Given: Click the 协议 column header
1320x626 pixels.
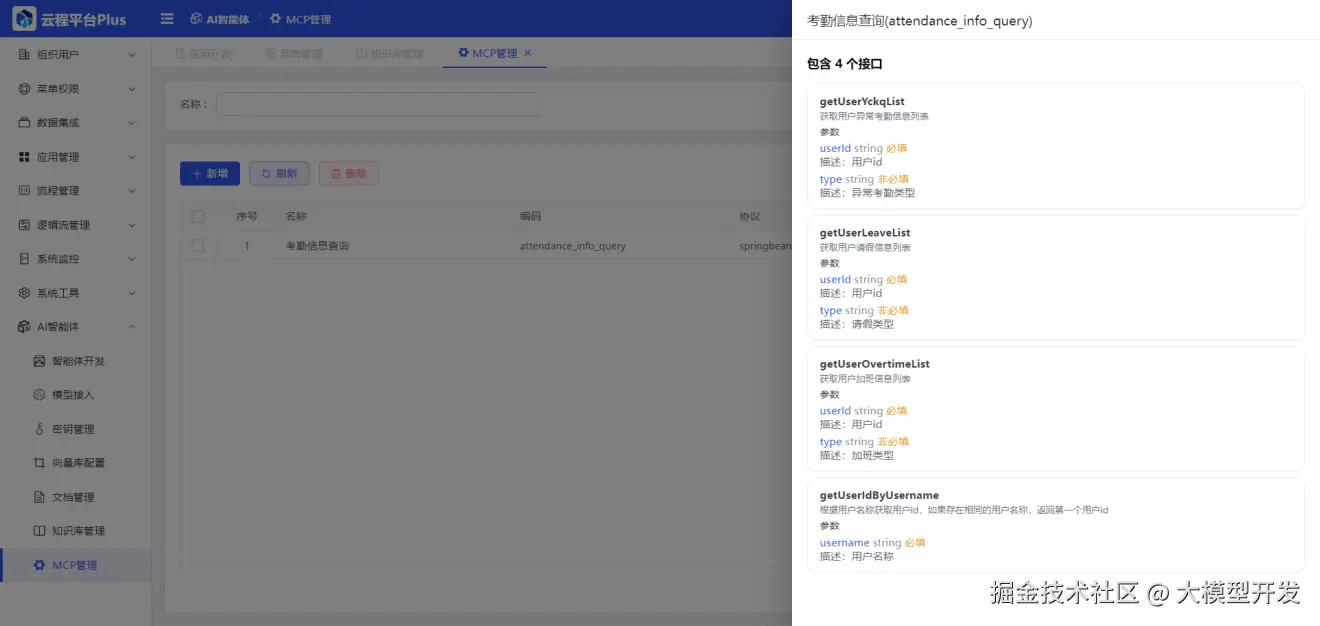Looking at the screenshot, I should pos(750,217).
